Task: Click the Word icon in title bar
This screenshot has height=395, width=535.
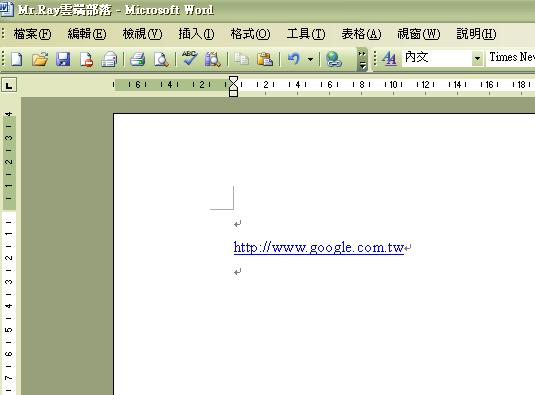Action: click(x=6, y=9)
